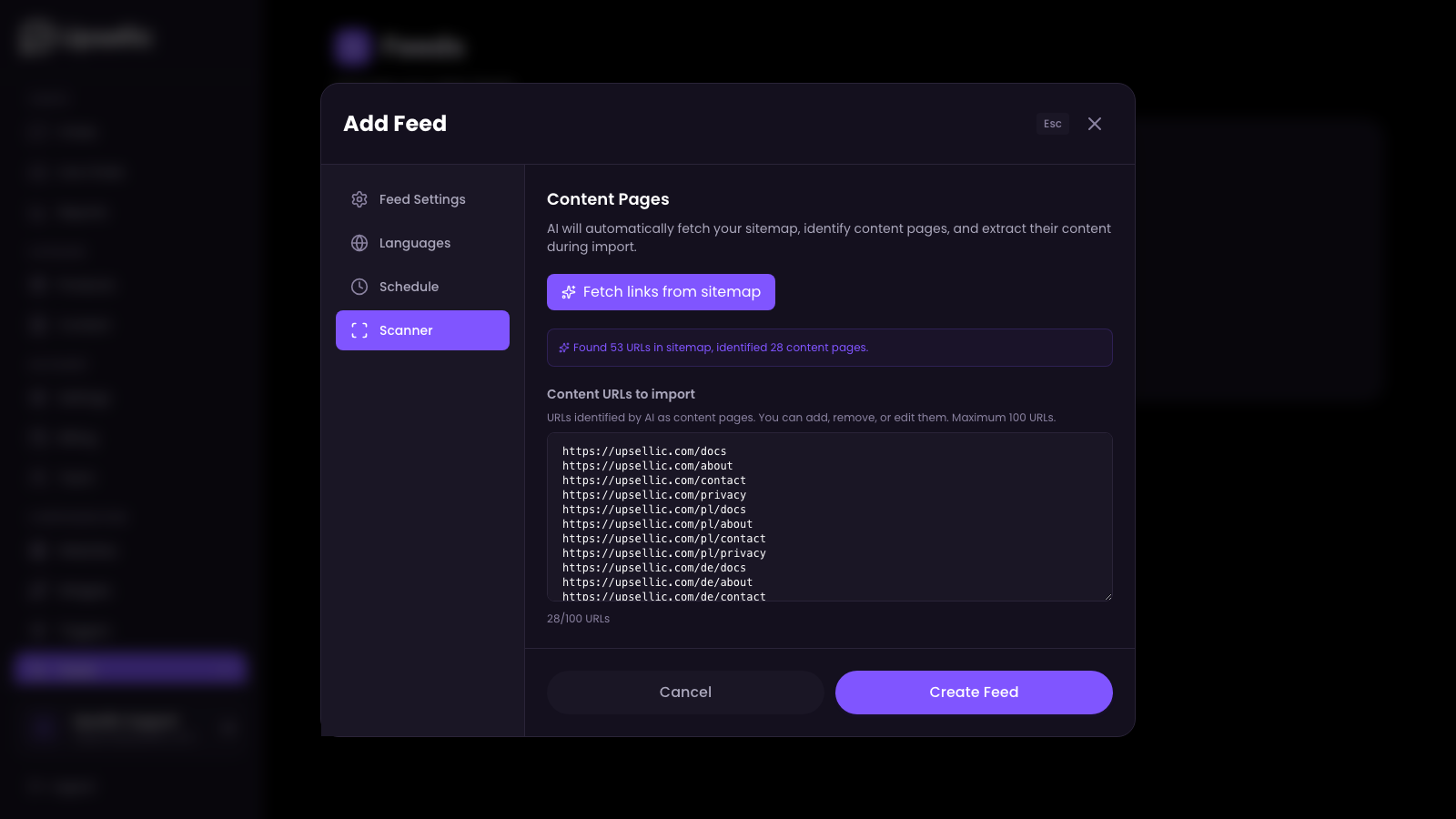
Task: Select the highlighted sidebar navigation item
Action: 127,668
